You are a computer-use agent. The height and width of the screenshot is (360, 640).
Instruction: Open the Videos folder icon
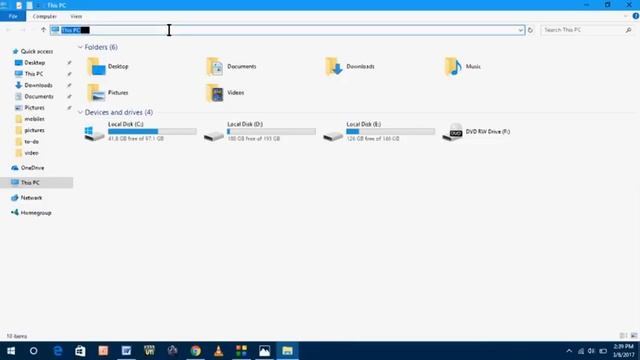click(x=215, y=93)
